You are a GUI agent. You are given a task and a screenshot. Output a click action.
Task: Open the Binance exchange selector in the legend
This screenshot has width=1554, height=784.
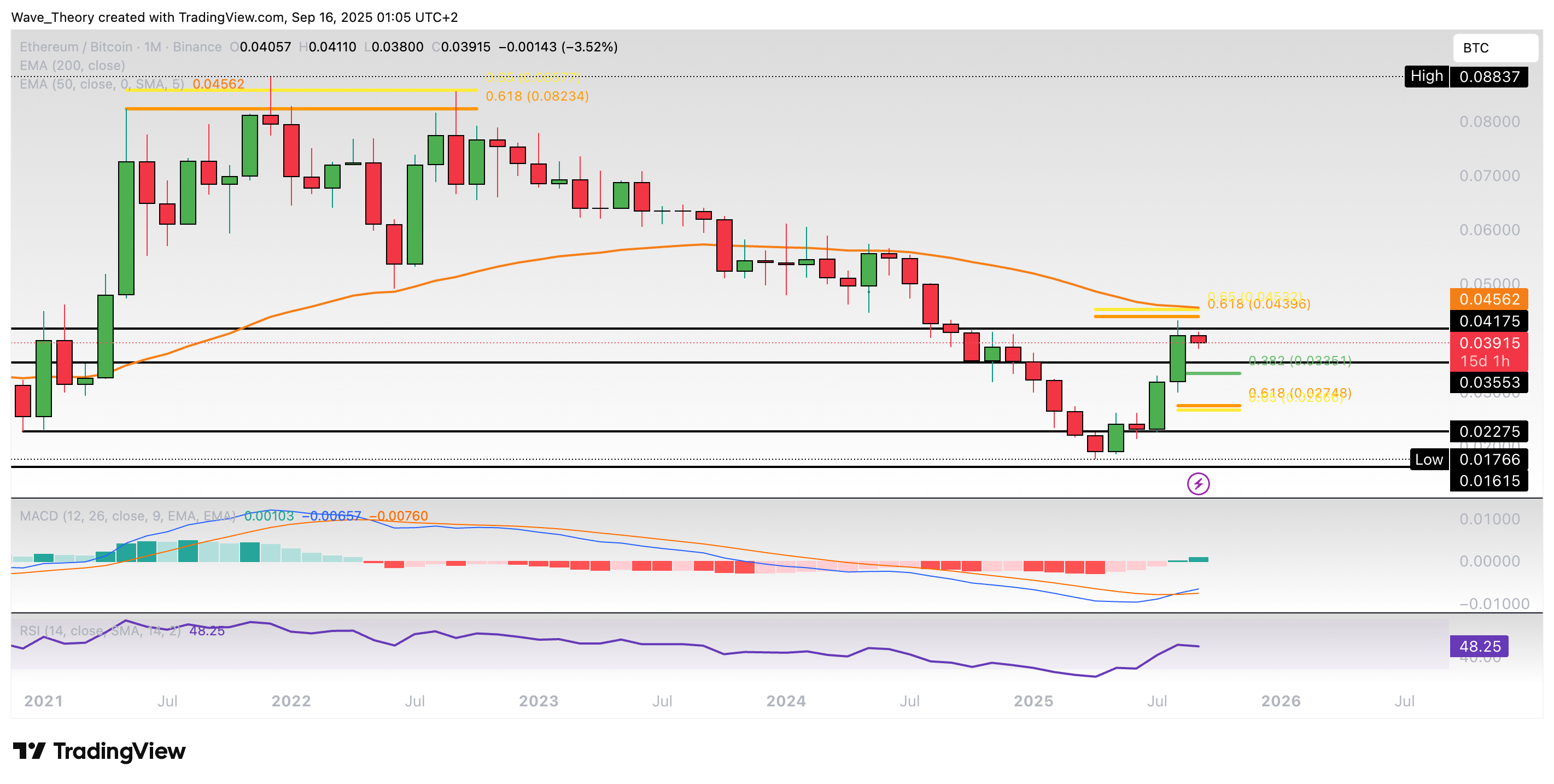[195, 46]
